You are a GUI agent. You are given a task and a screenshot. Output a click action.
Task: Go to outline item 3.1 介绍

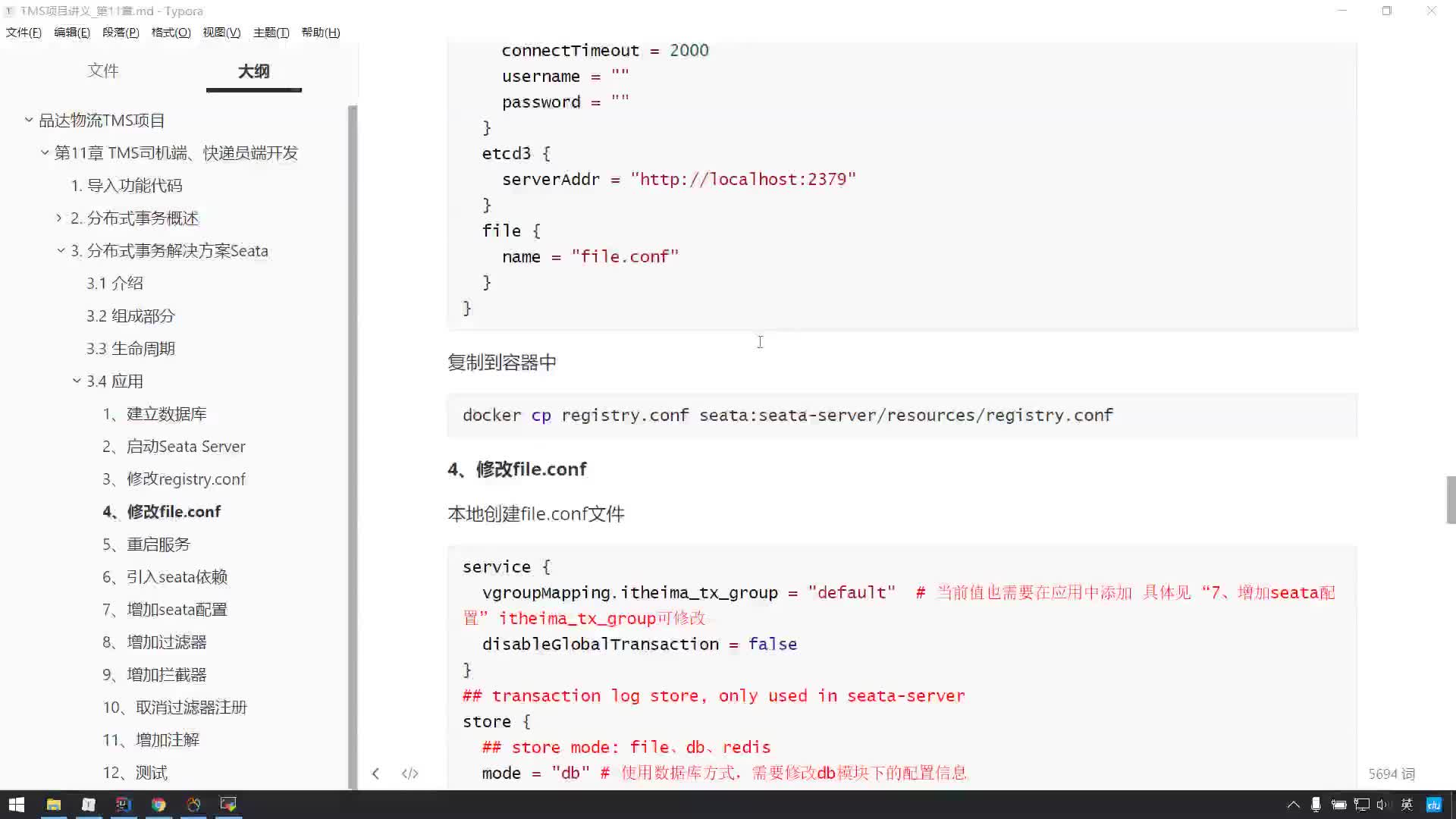(x=115, y=284)
